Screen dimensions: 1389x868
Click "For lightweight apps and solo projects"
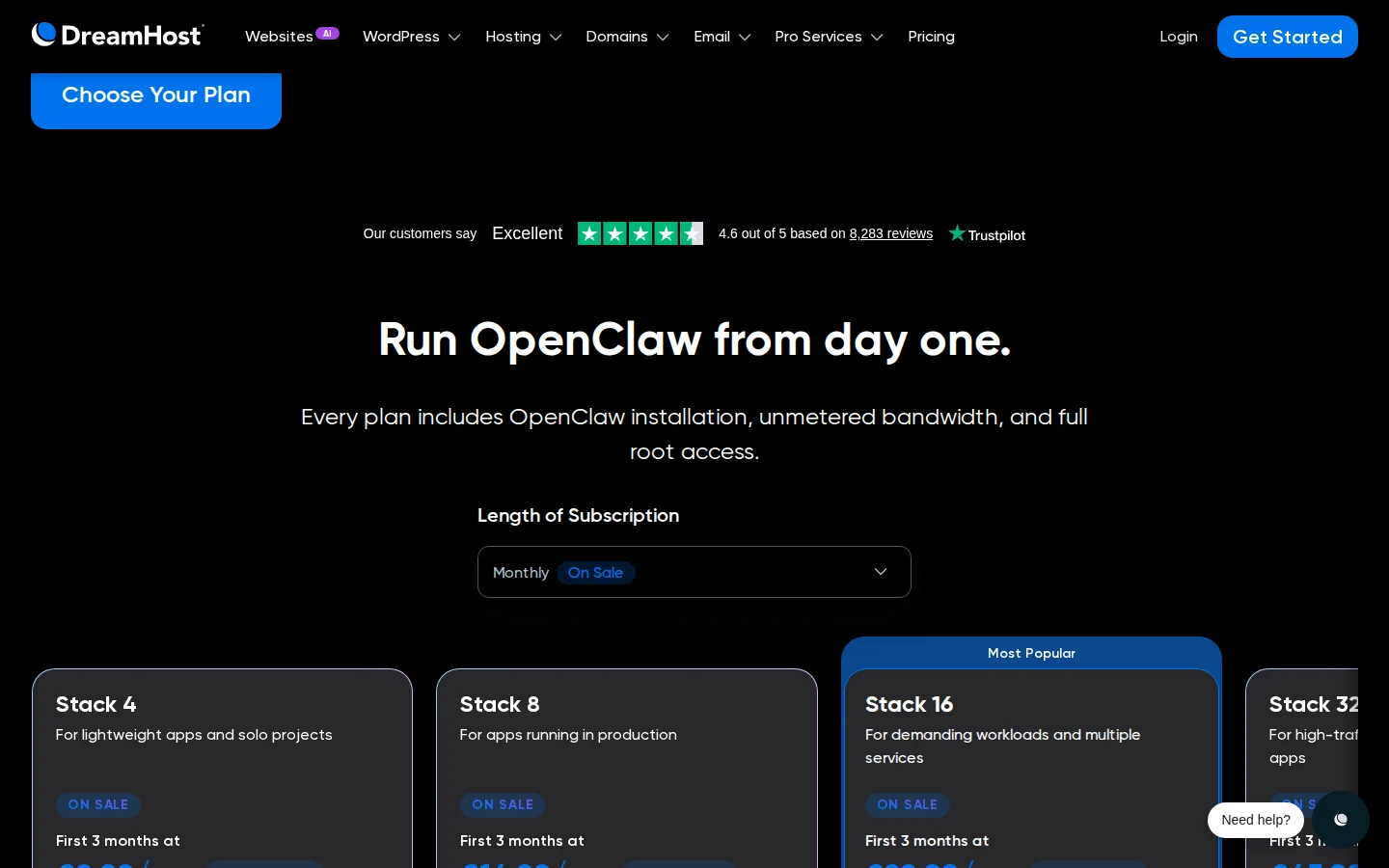194,735
